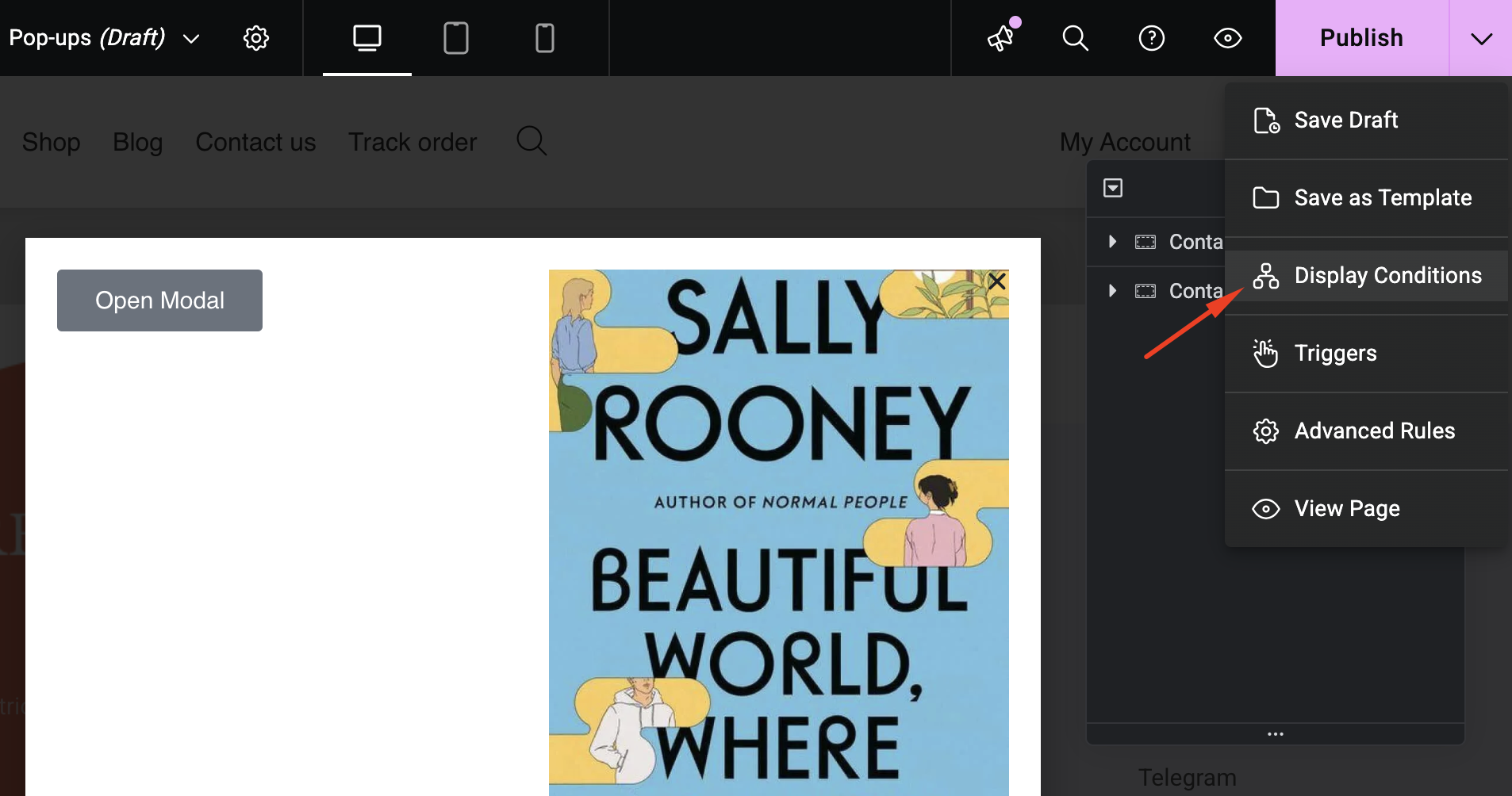Open the Pop-ups (Draft) title dropdown
The height and width of the screenshot is (796, 1512).
tap(104, 38)
